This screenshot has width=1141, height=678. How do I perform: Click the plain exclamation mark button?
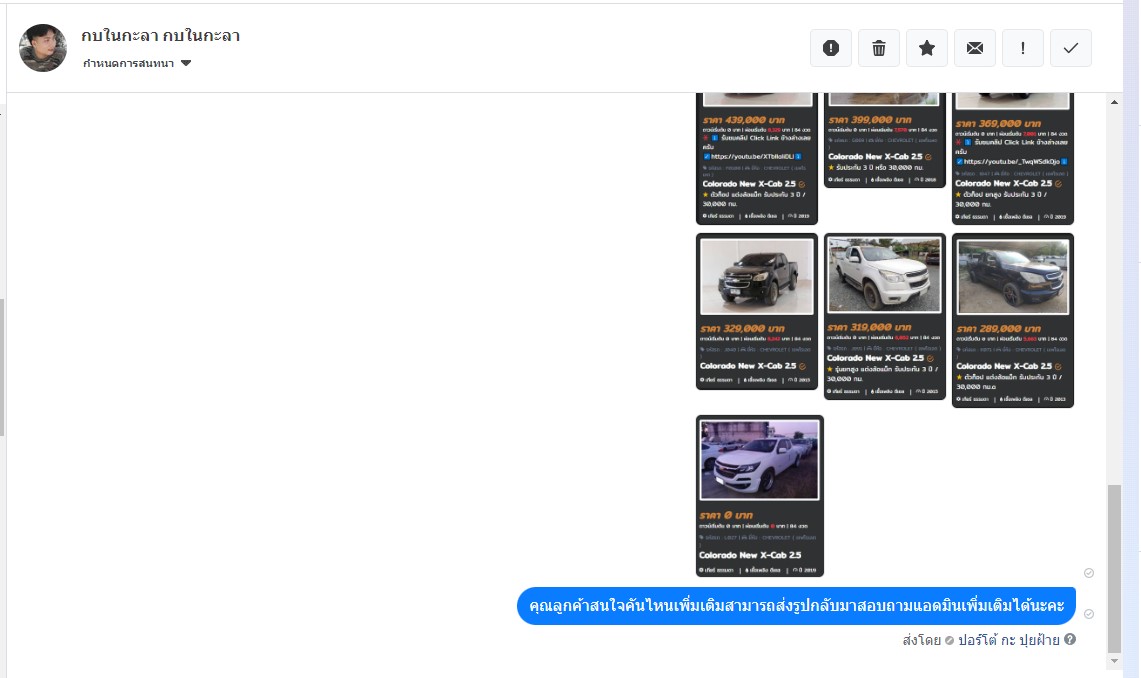pos(1023,48)
